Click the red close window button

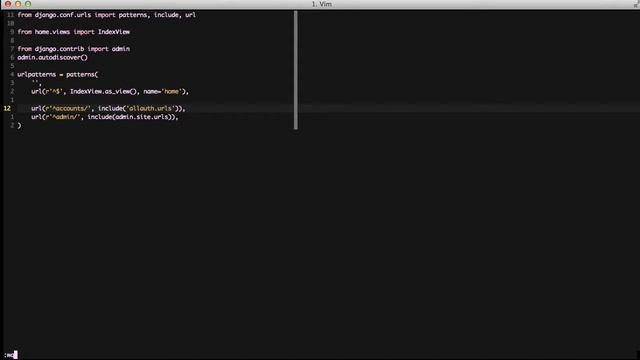point(8,4)
